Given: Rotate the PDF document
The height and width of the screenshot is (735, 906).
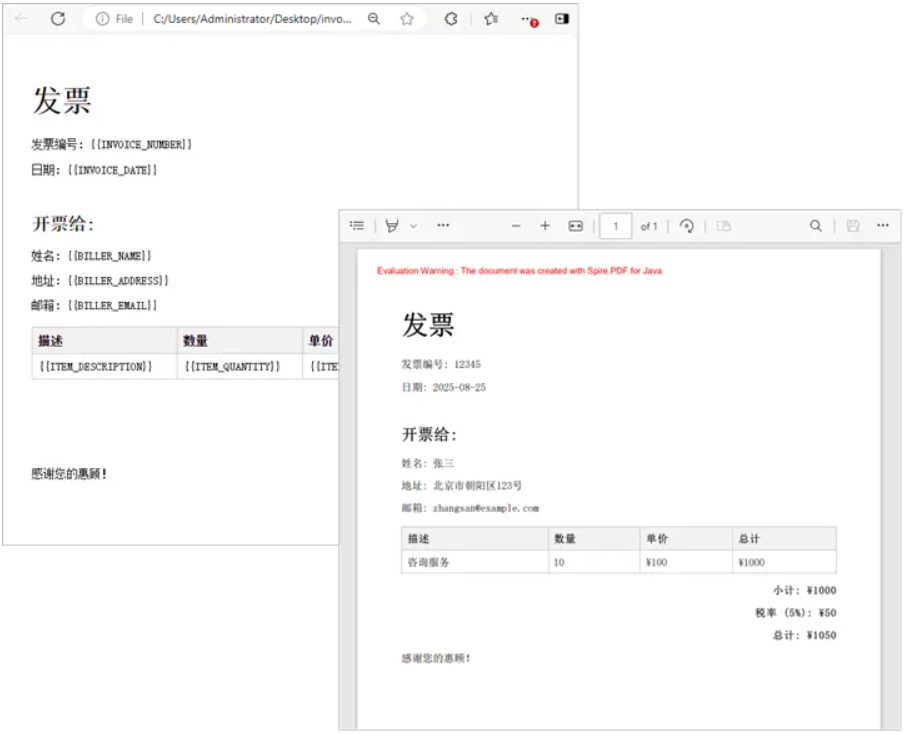Looking at the screenshot, I should (686, 226).
